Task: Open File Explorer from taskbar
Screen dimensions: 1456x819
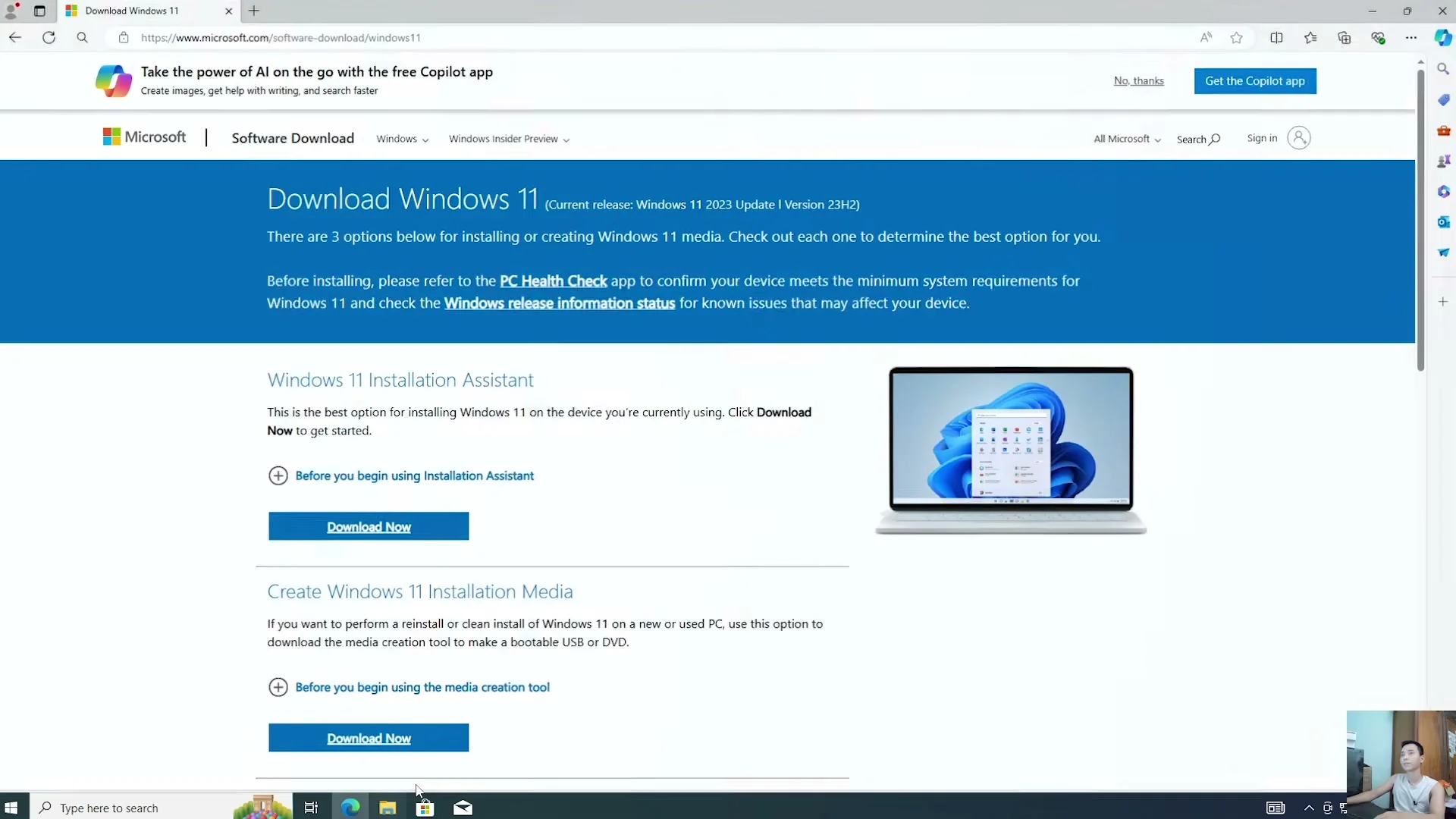Action: pos(388,808)
